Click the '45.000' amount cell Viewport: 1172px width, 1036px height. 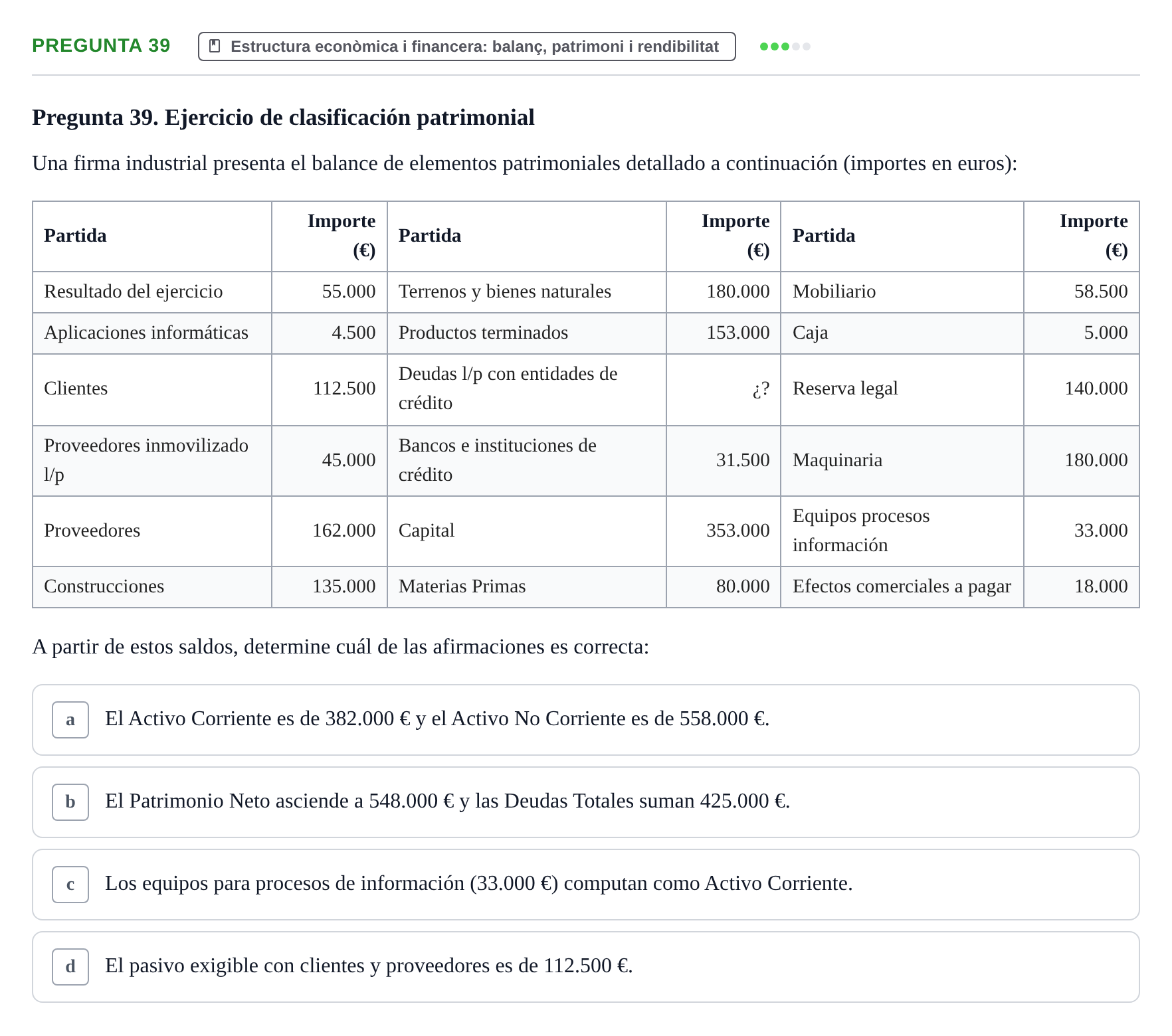[x=330, y=461]
